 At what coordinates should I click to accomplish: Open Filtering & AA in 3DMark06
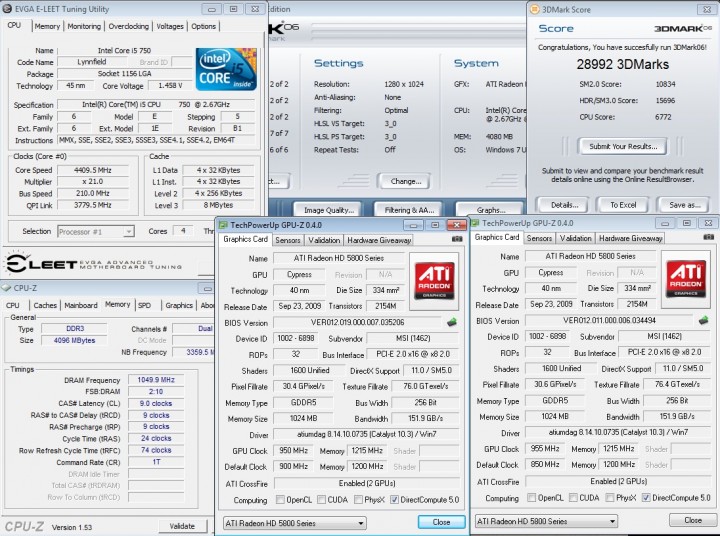[409, 210]
